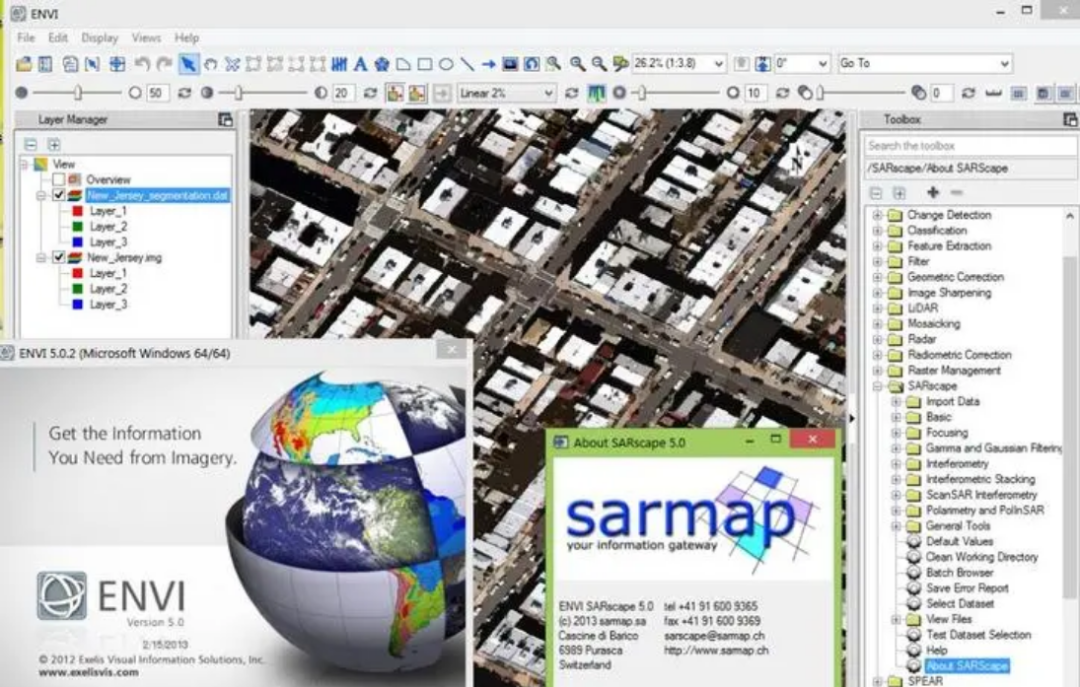Open the Data Manager toolbar icon
Screen dimensions: 1080x687
pos(45,64)
